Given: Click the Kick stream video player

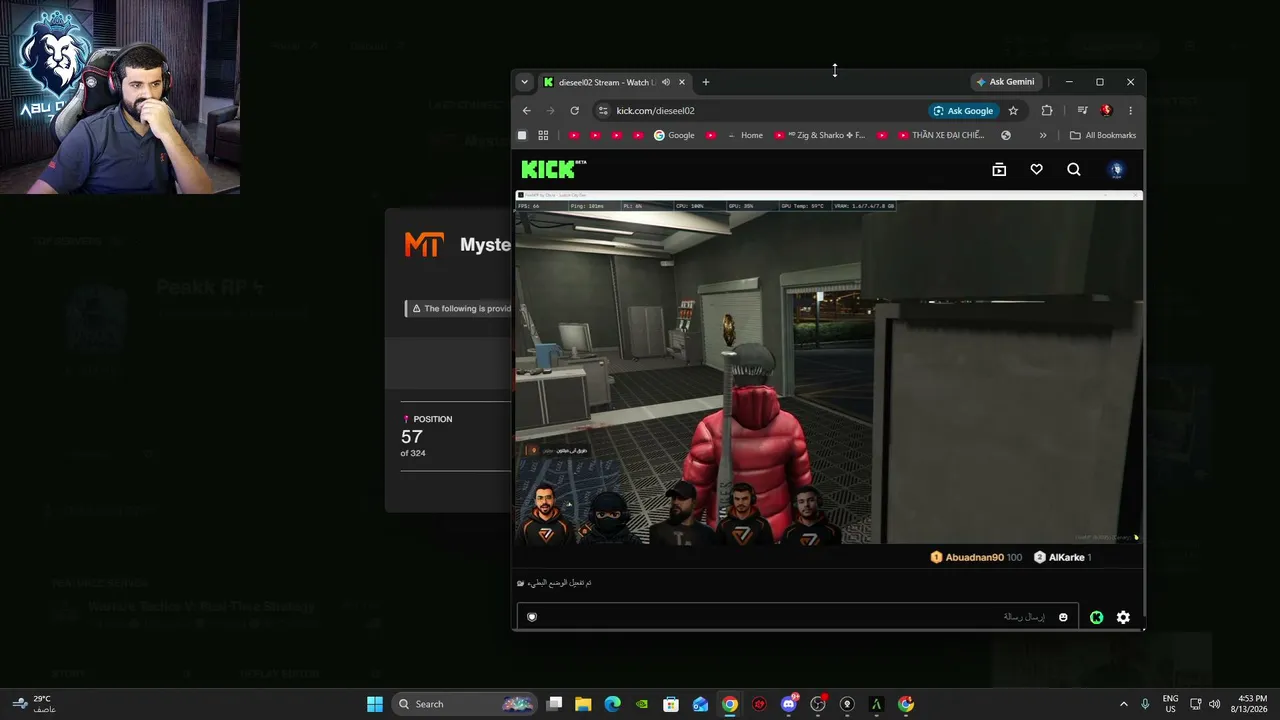Looking at the screenshot, I should coord(829,368).
